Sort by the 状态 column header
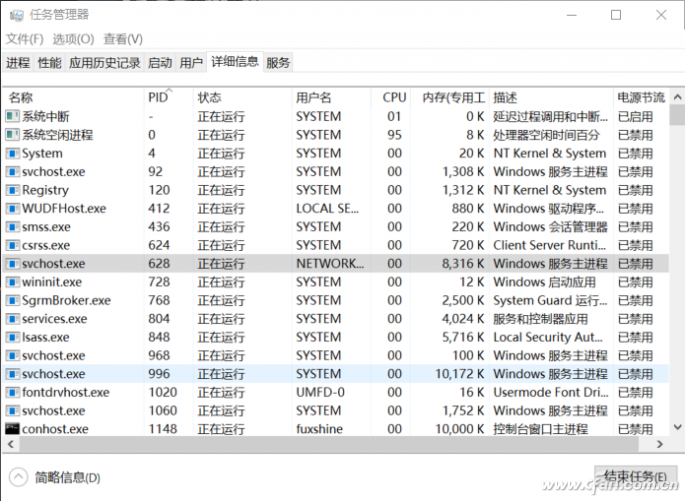Screen dimensions: 685x501 pos(242,97)
